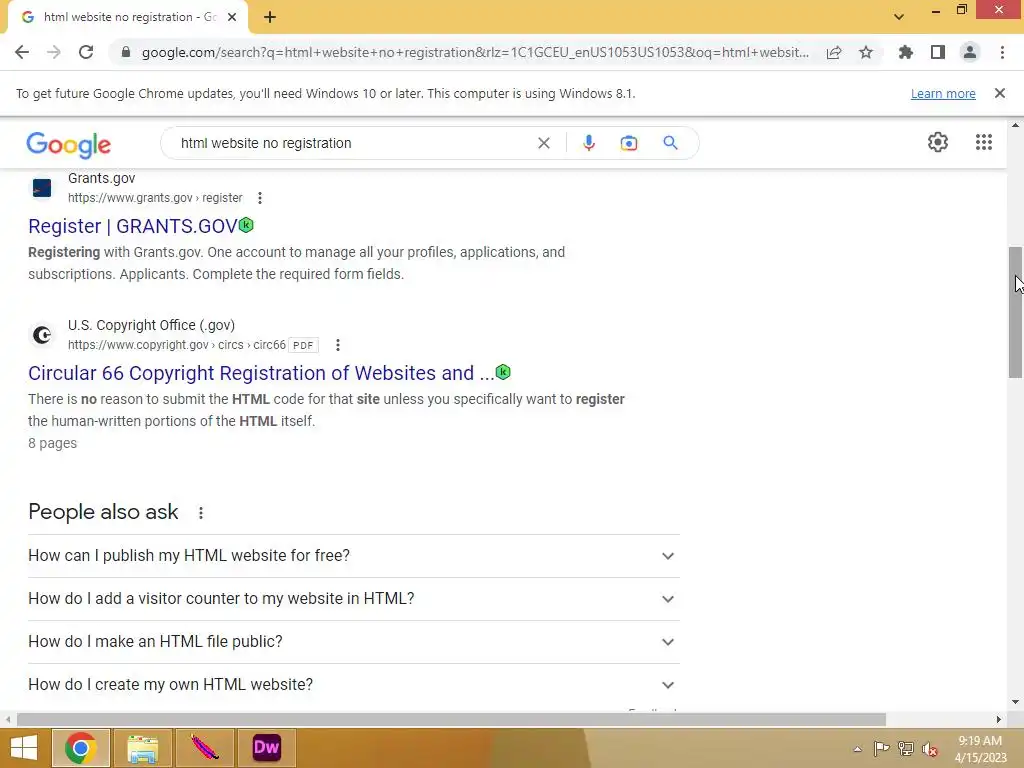
Task: Toggle the Chrome side panel
Action: 938,52
